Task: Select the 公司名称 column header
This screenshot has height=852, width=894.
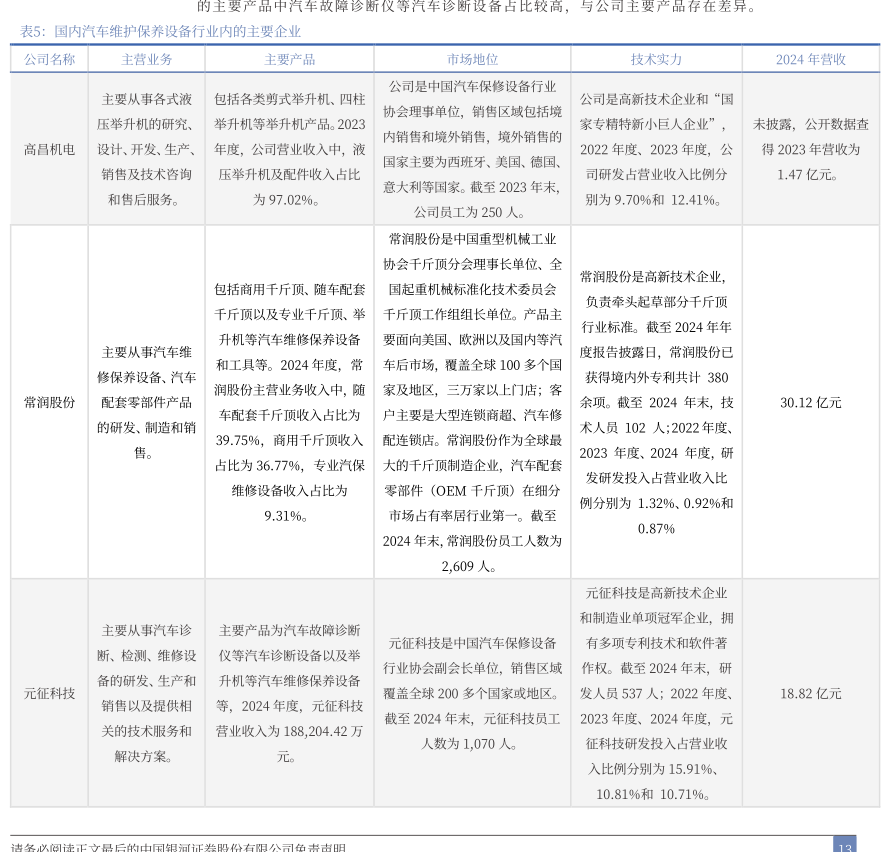Action: pos(49,59)
